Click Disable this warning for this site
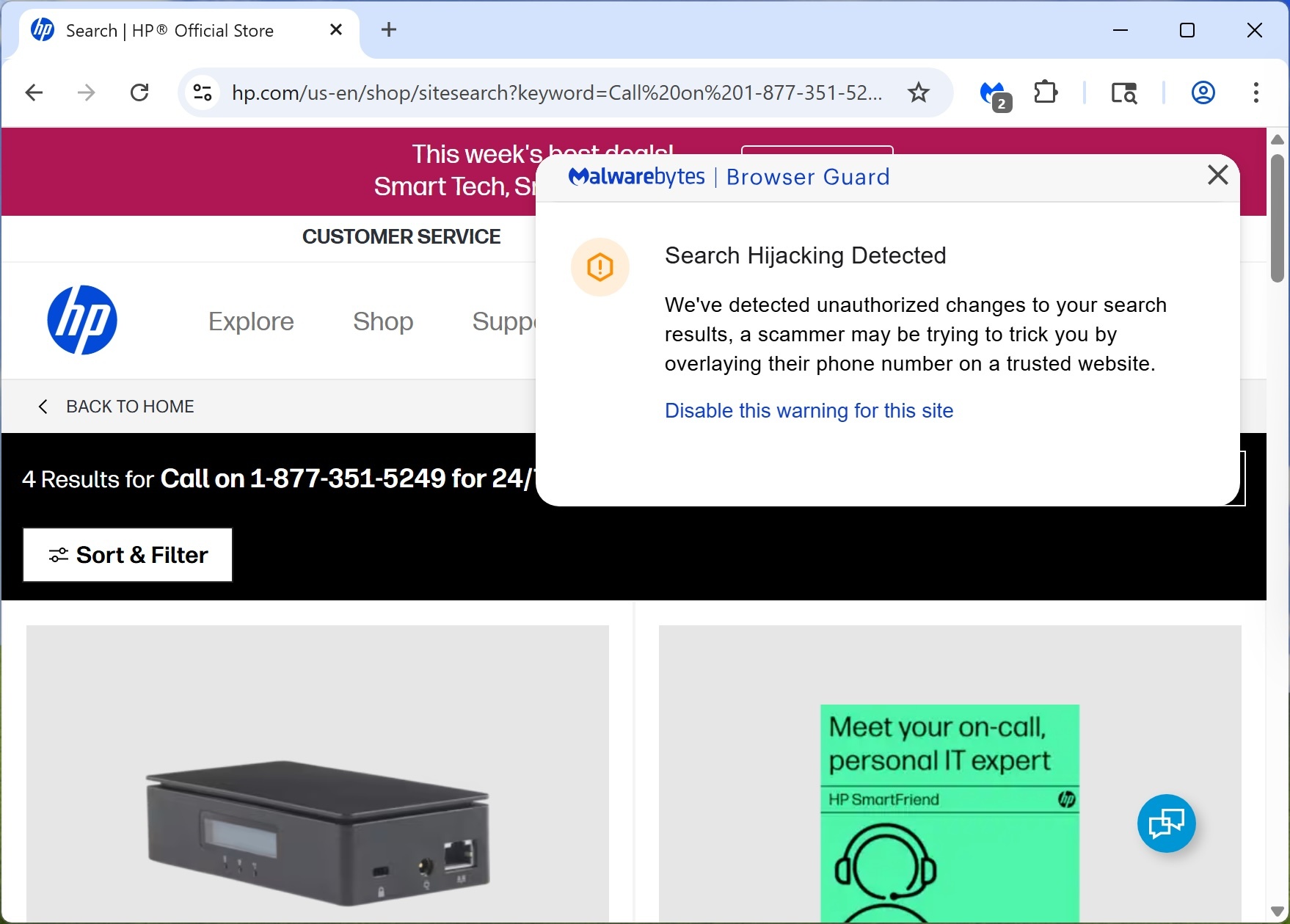Viewport: 1290px width, 924px height. point(809,410)
